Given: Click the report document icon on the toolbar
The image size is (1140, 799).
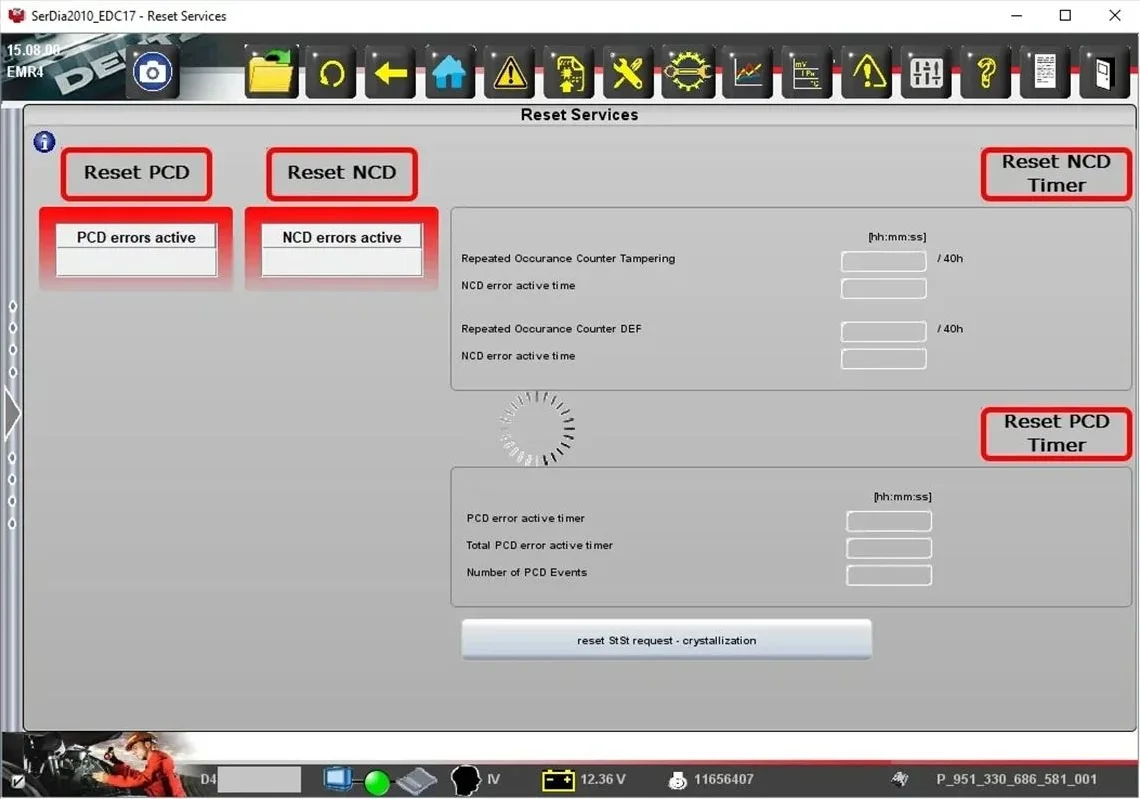Looking at the screenshot, I should 1045,71.
